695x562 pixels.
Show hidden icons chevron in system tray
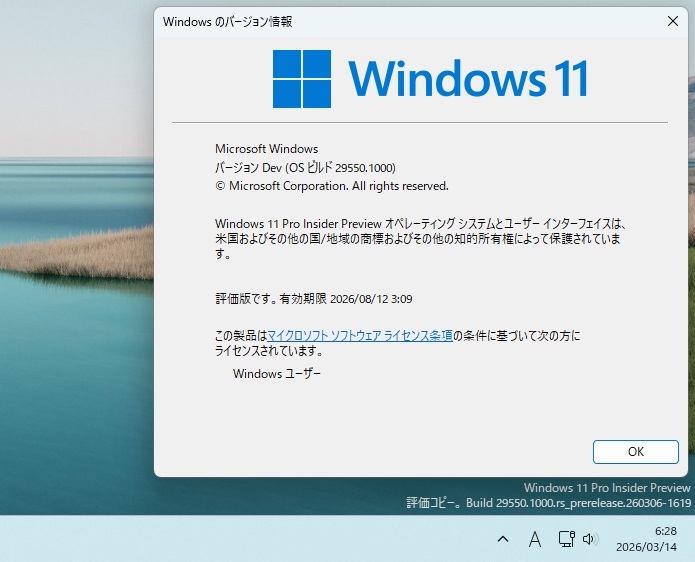503,539
